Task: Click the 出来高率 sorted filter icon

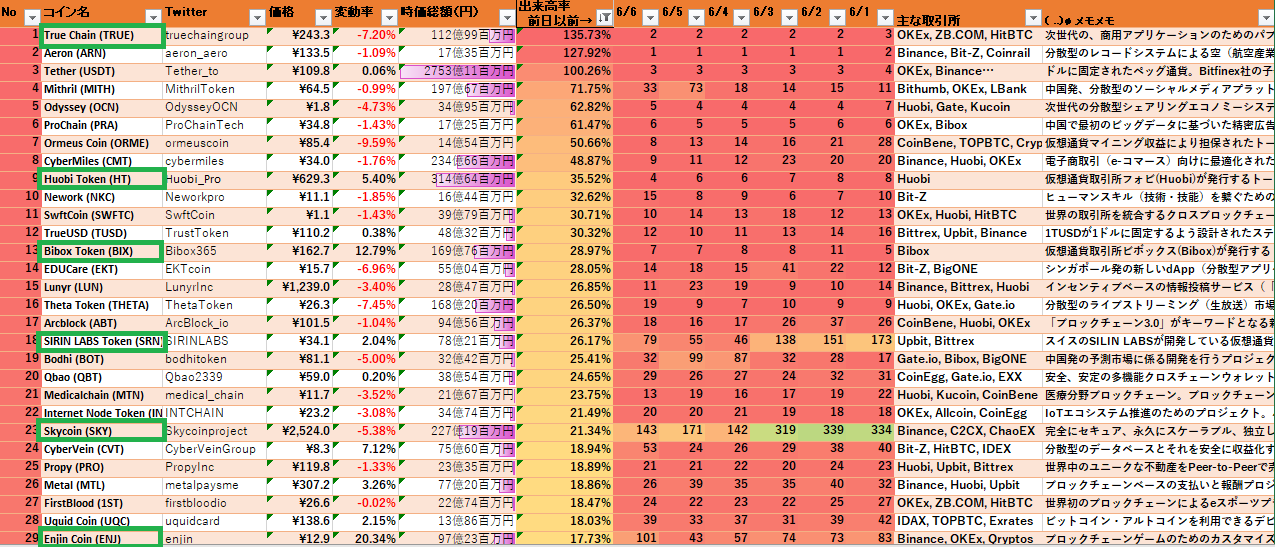Action: tap(603, 17)
